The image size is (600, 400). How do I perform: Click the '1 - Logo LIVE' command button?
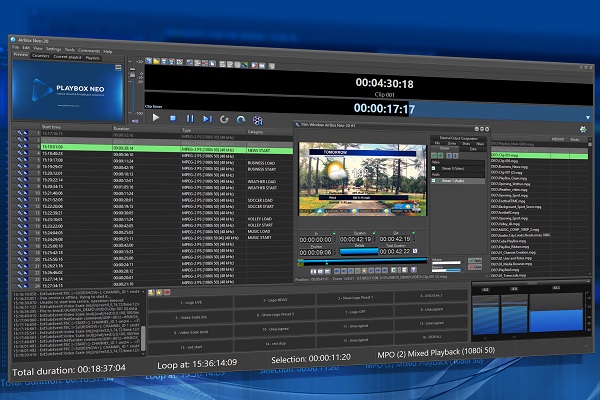pyautogui.click(x=191, y=303)
